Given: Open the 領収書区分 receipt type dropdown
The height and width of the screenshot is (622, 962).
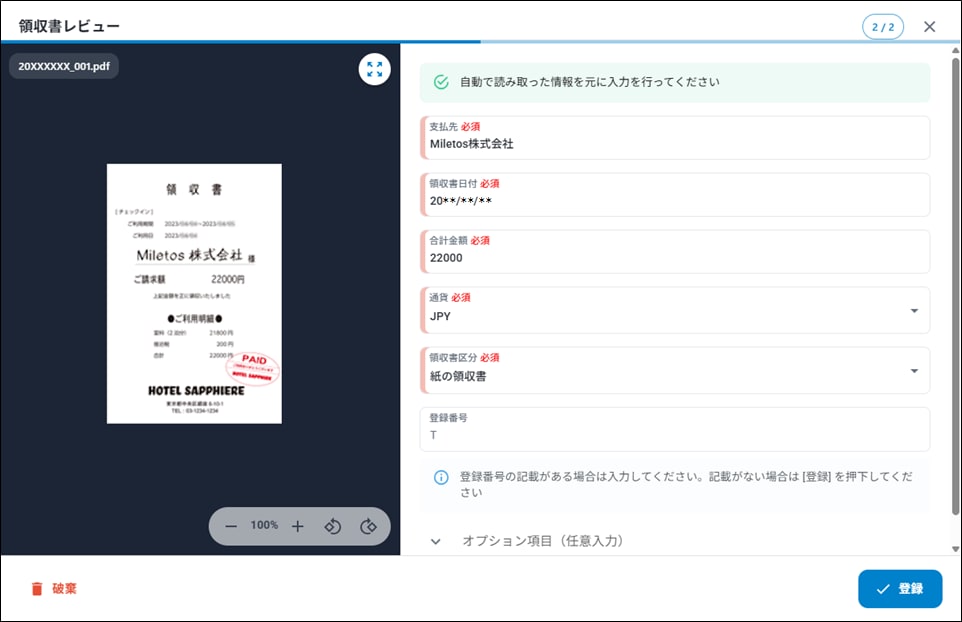Looking at the screenshot, I should click(913, 371).
